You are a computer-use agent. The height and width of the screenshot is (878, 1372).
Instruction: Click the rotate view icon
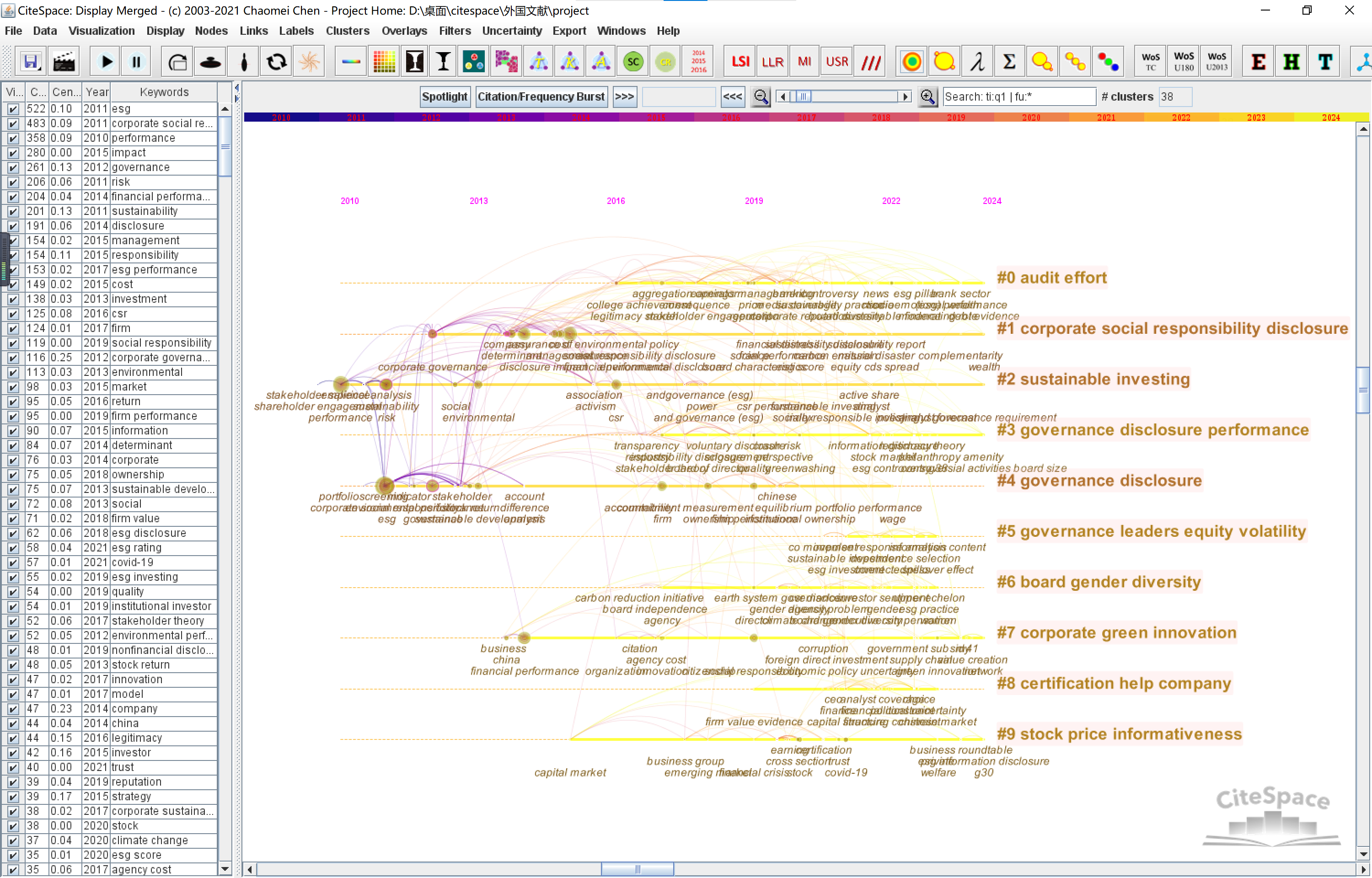[177, 62]
